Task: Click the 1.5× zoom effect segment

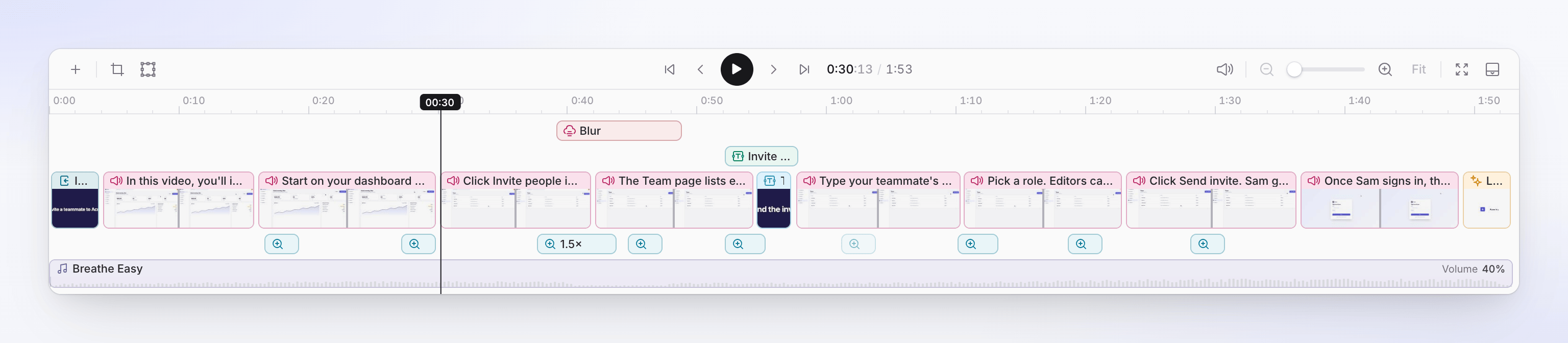Action: coord(576,244)
